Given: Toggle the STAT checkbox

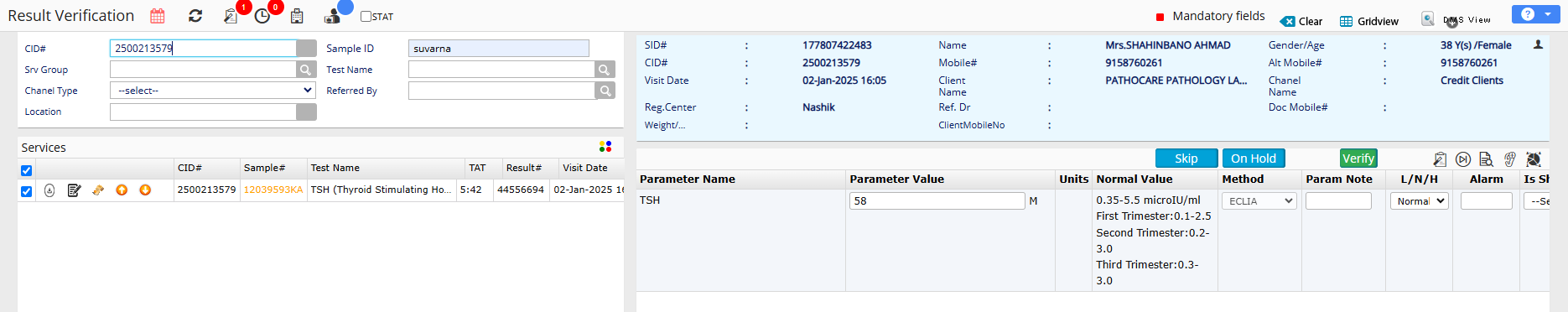Looking at the screenshot, I should point(366,16).
